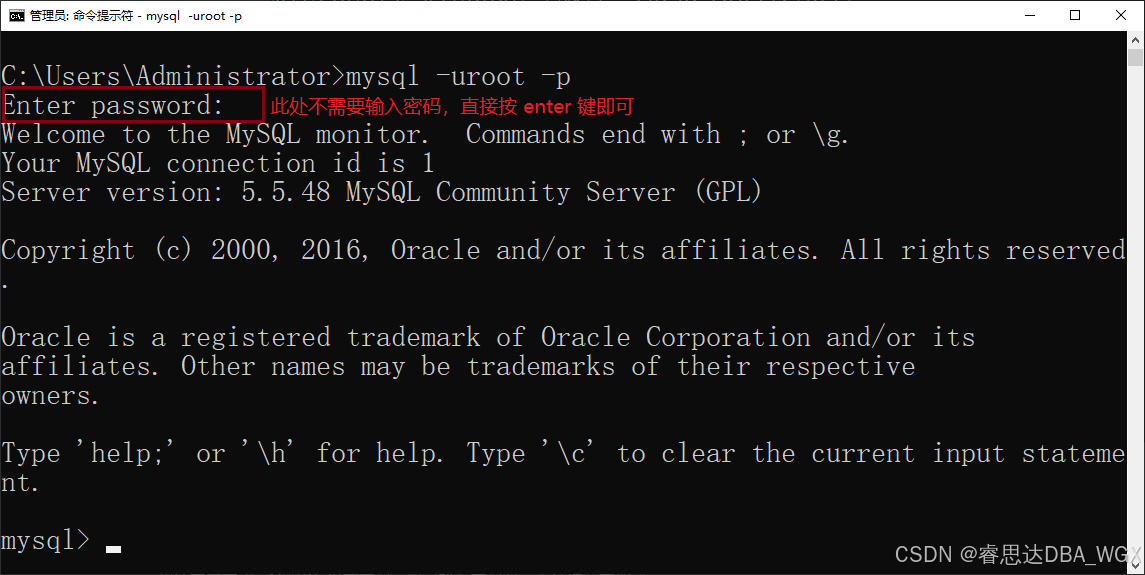Close the command prompt window
Image resolution: width=1145 pixels, height=575 pixels.
pyautogui.click(x=1121, y=15)
